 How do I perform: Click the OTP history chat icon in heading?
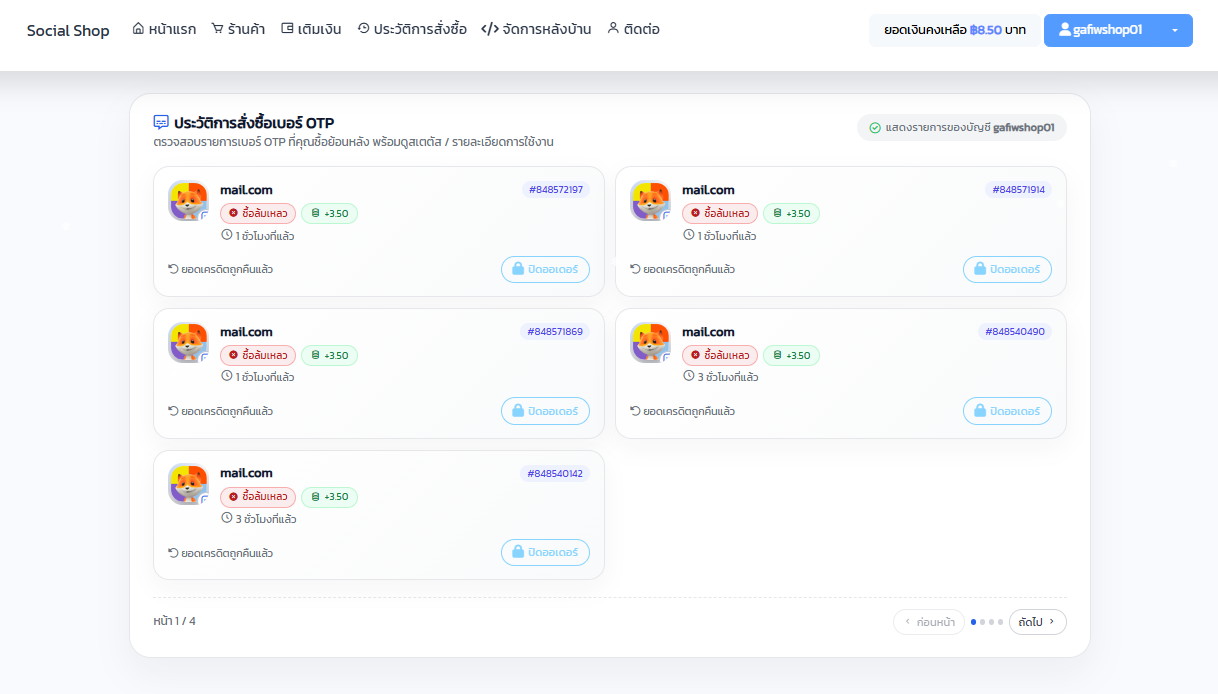[161, 123]
